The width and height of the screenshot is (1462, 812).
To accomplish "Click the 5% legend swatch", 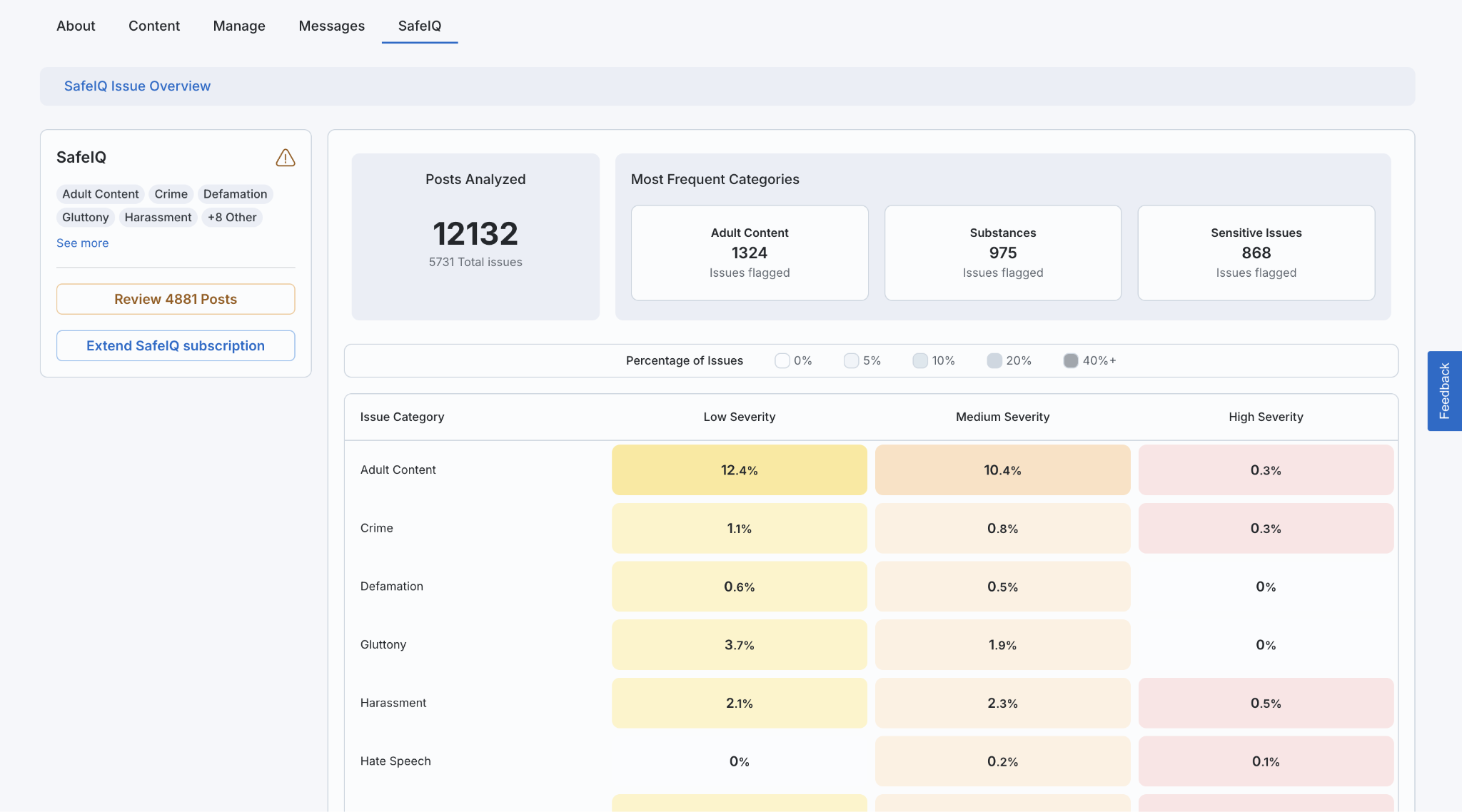I will (x=851, y=361).
